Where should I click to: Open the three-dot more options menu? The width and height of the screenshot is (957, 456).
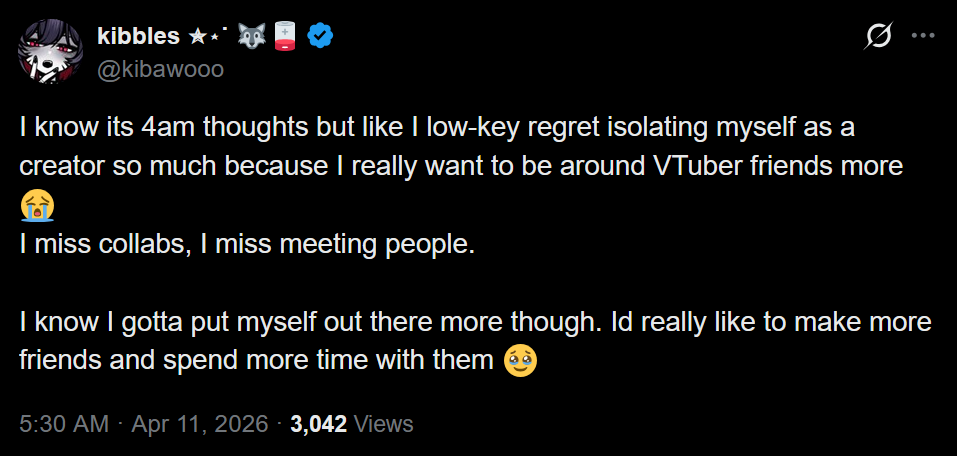923,35
